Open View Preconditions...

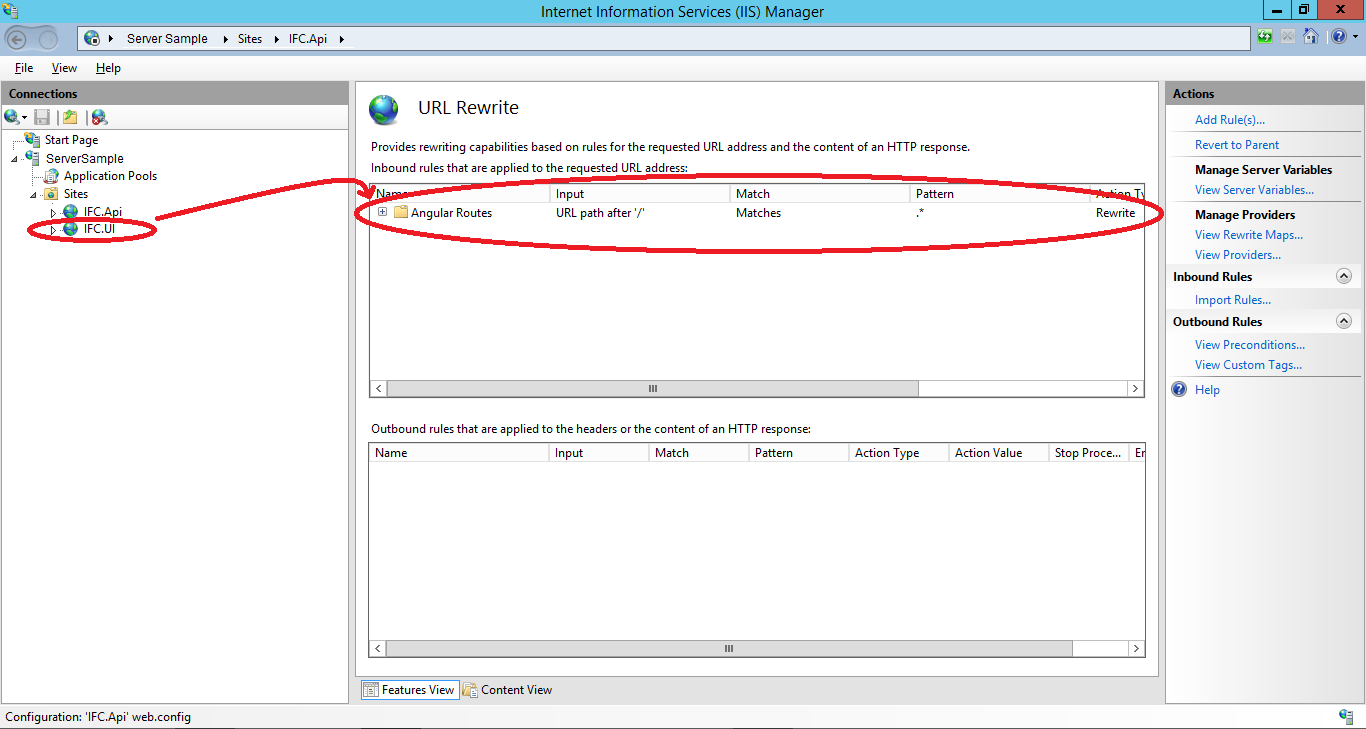click(x=1250, y=344)
